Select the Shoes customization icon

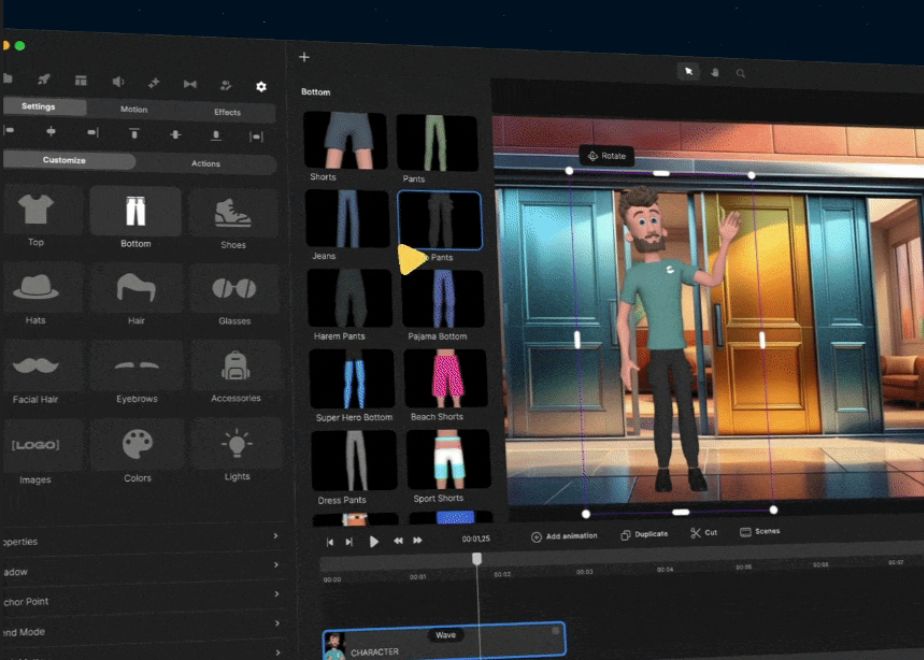[x=233, y=213]
